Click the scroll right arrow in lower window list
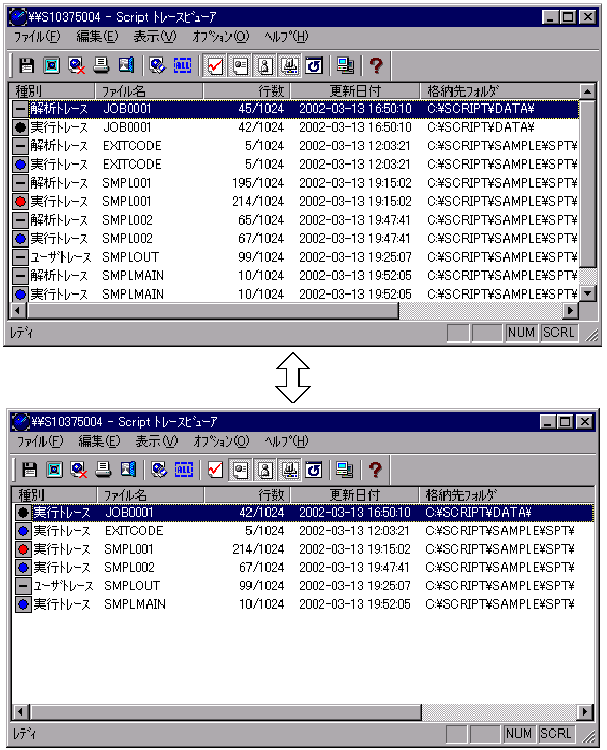Viewport: 607px width, 750px height. [585, 712]
